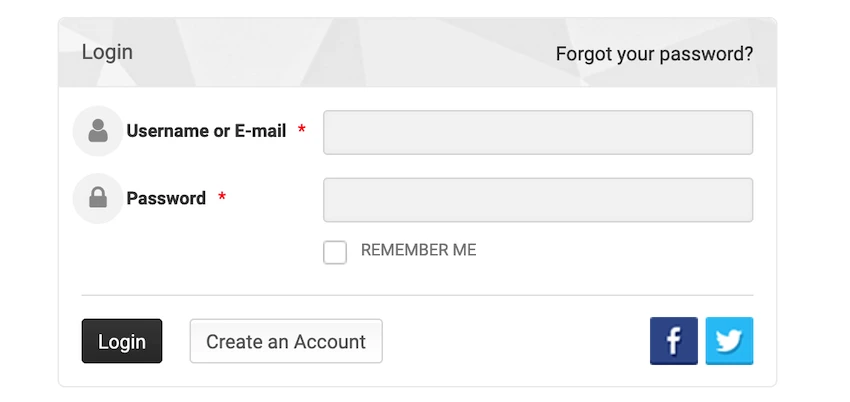Focus the Password text field
The height and width of the screenshot is (402, 850).
[x=538, y=200]
